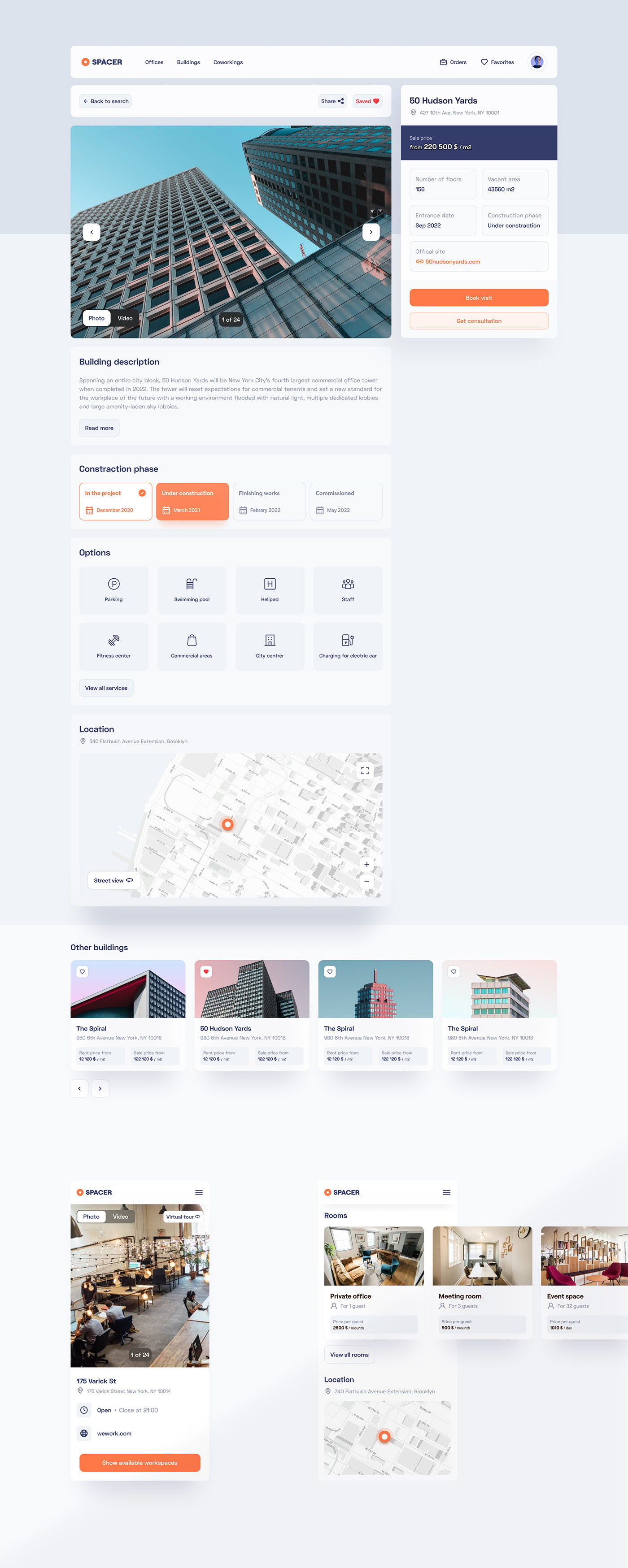
Task: Select the Under construction phase card
Action: click(192, 502)
